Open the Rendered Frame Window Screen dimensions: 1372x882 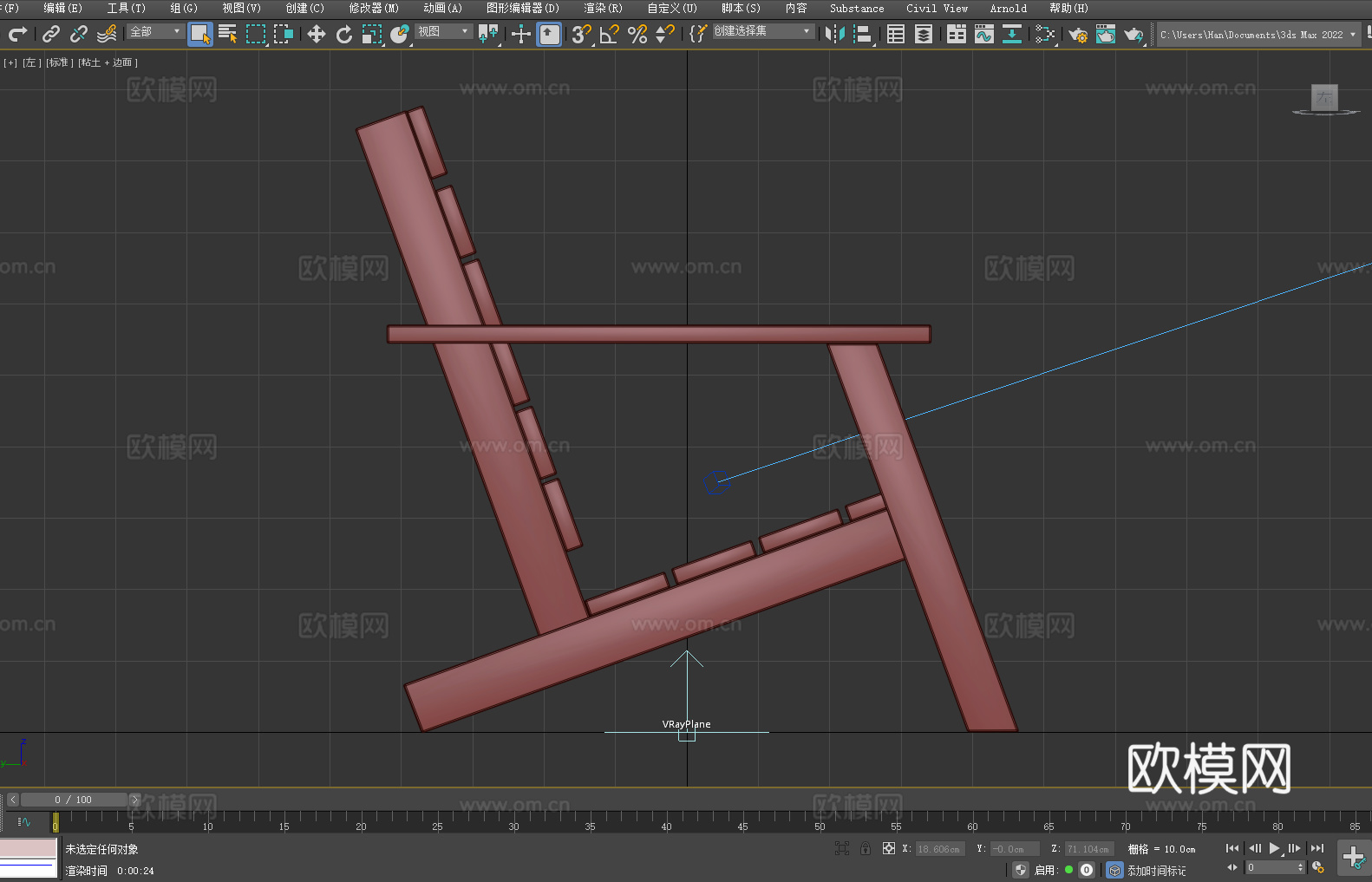click(x=1106, y=34)
